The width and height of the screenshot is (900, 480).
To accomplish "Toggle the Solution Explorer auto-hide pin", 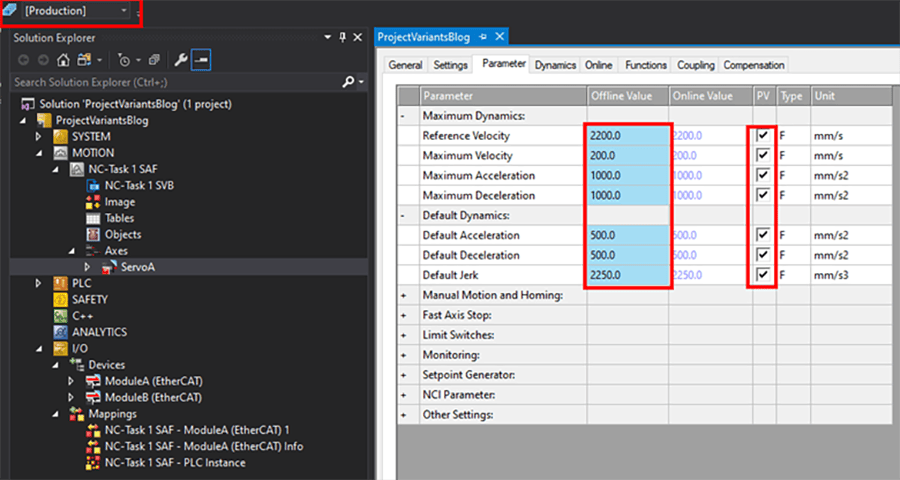I will tap(343, 37).
